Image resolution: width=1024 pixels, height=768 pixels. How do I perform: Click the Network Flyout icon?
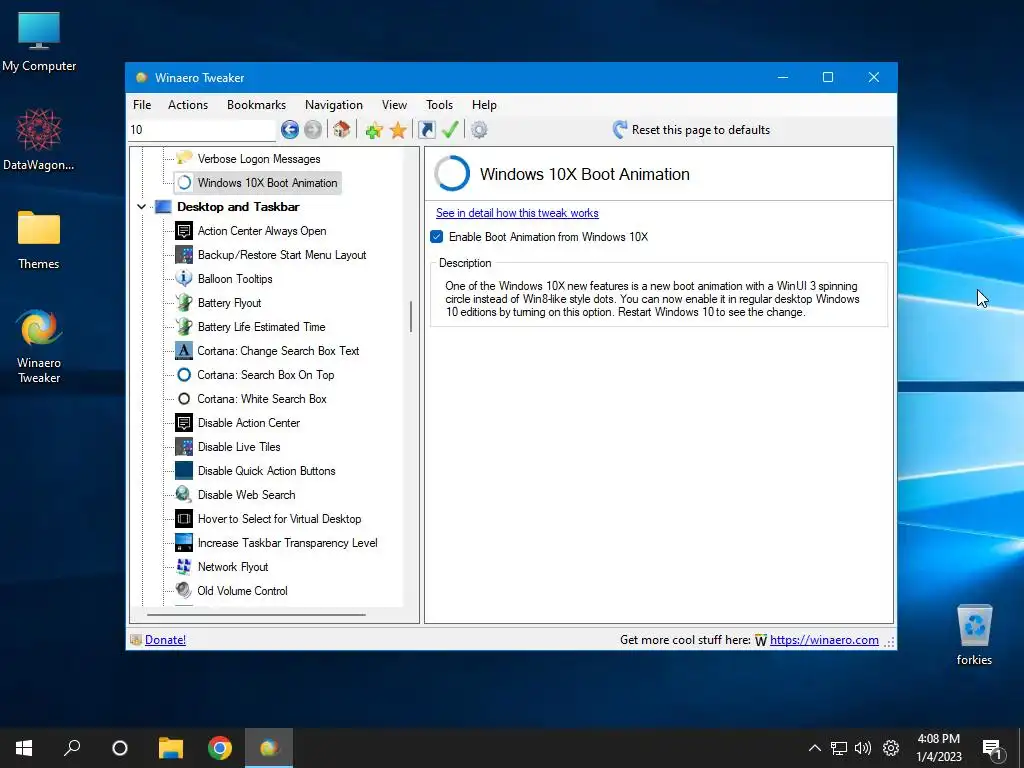click(x=184, y=566)
